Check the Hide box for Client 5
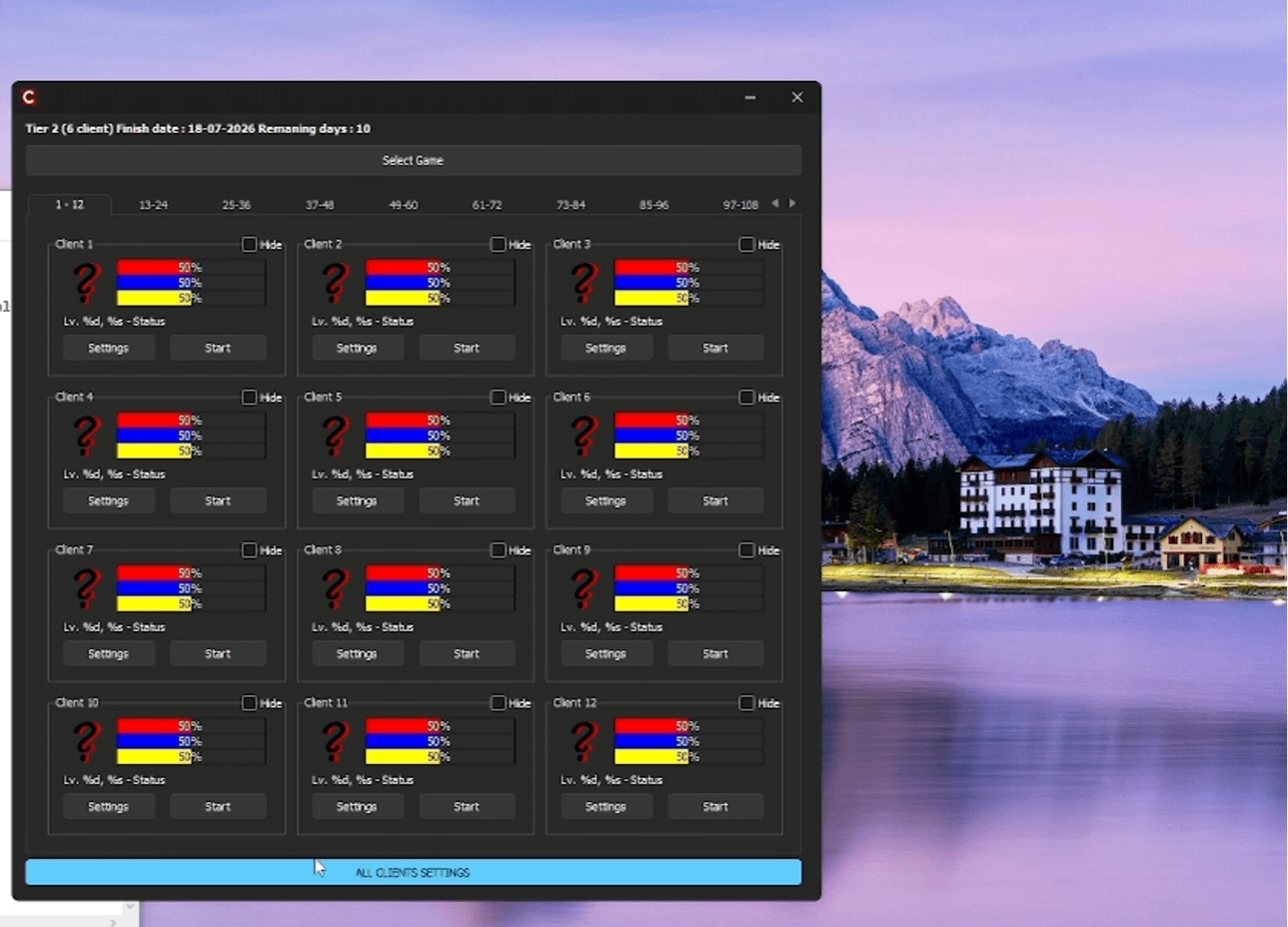This screenshot has height=927, width=1288. click(x=498, y=397)
